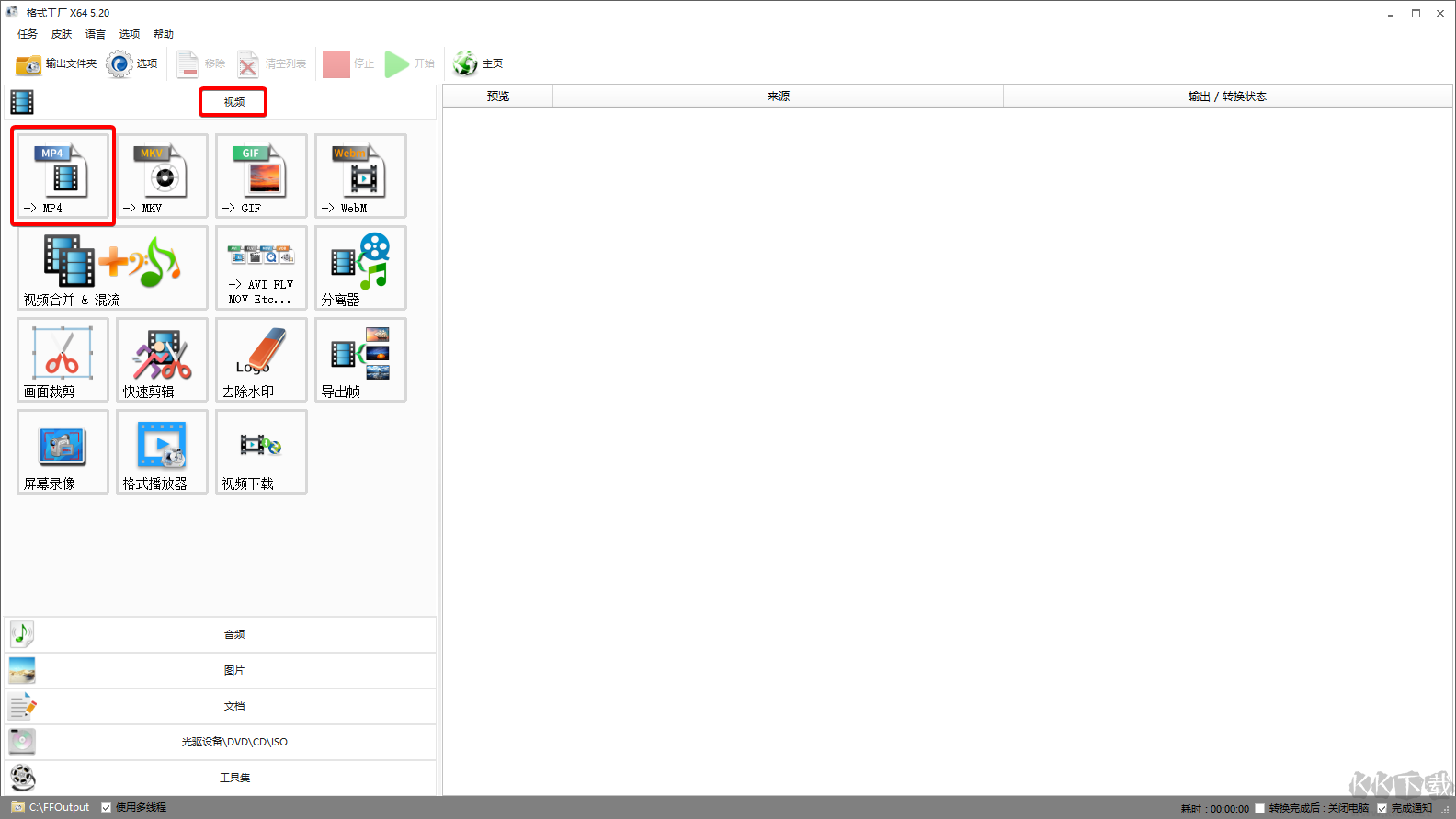Expand the 工具集 section

tap(221, 778)
